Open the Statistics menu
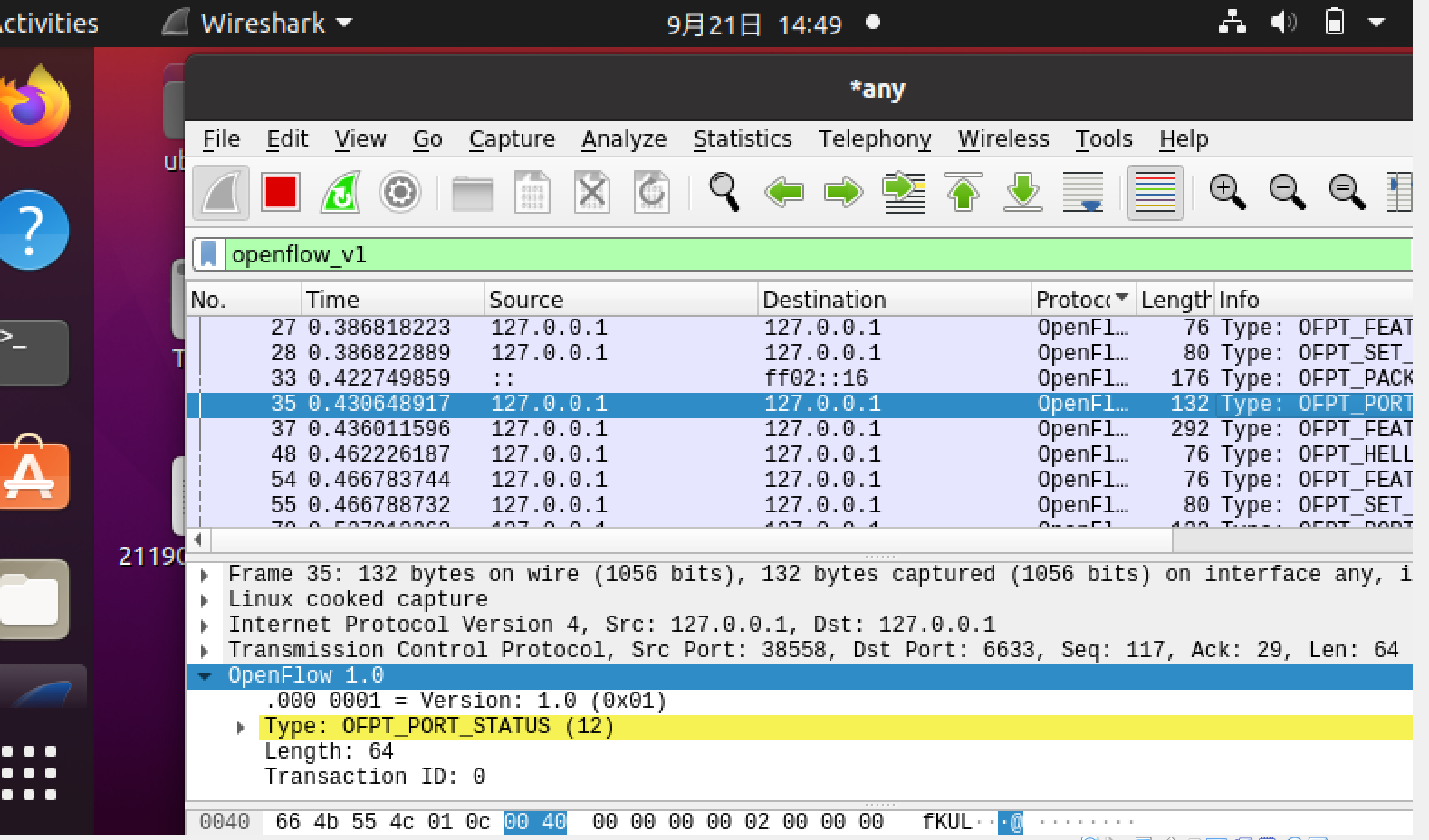 (743, 138)
